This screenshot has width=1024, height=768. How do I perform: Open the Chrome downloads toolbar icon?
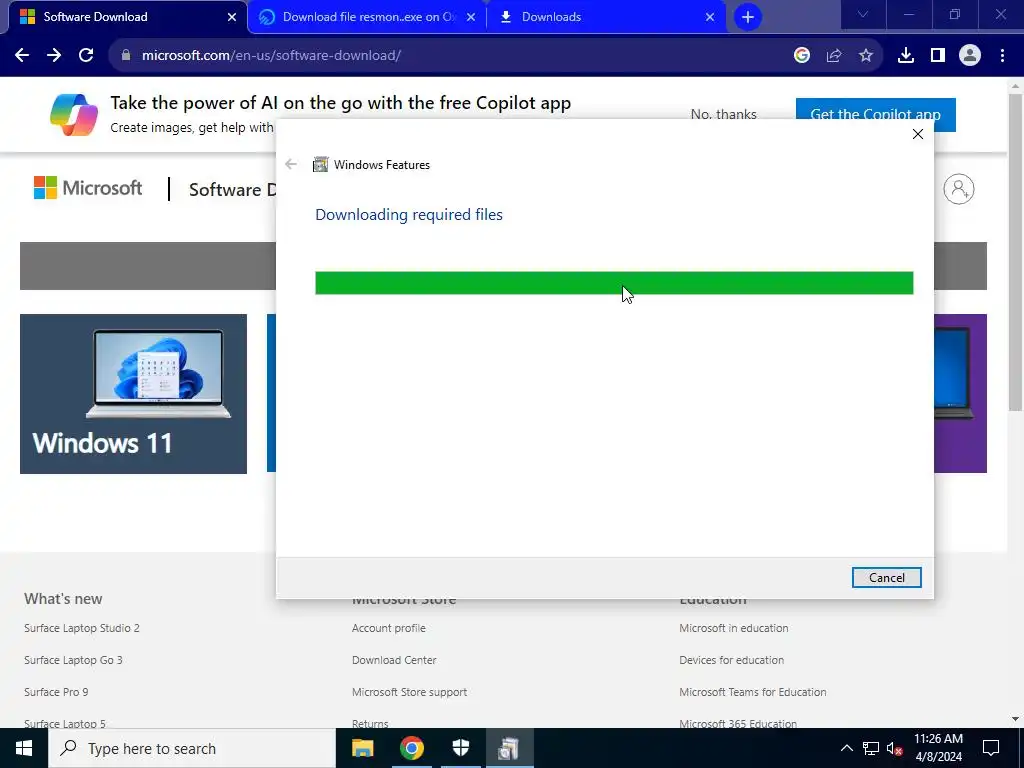tap(906, 56)
